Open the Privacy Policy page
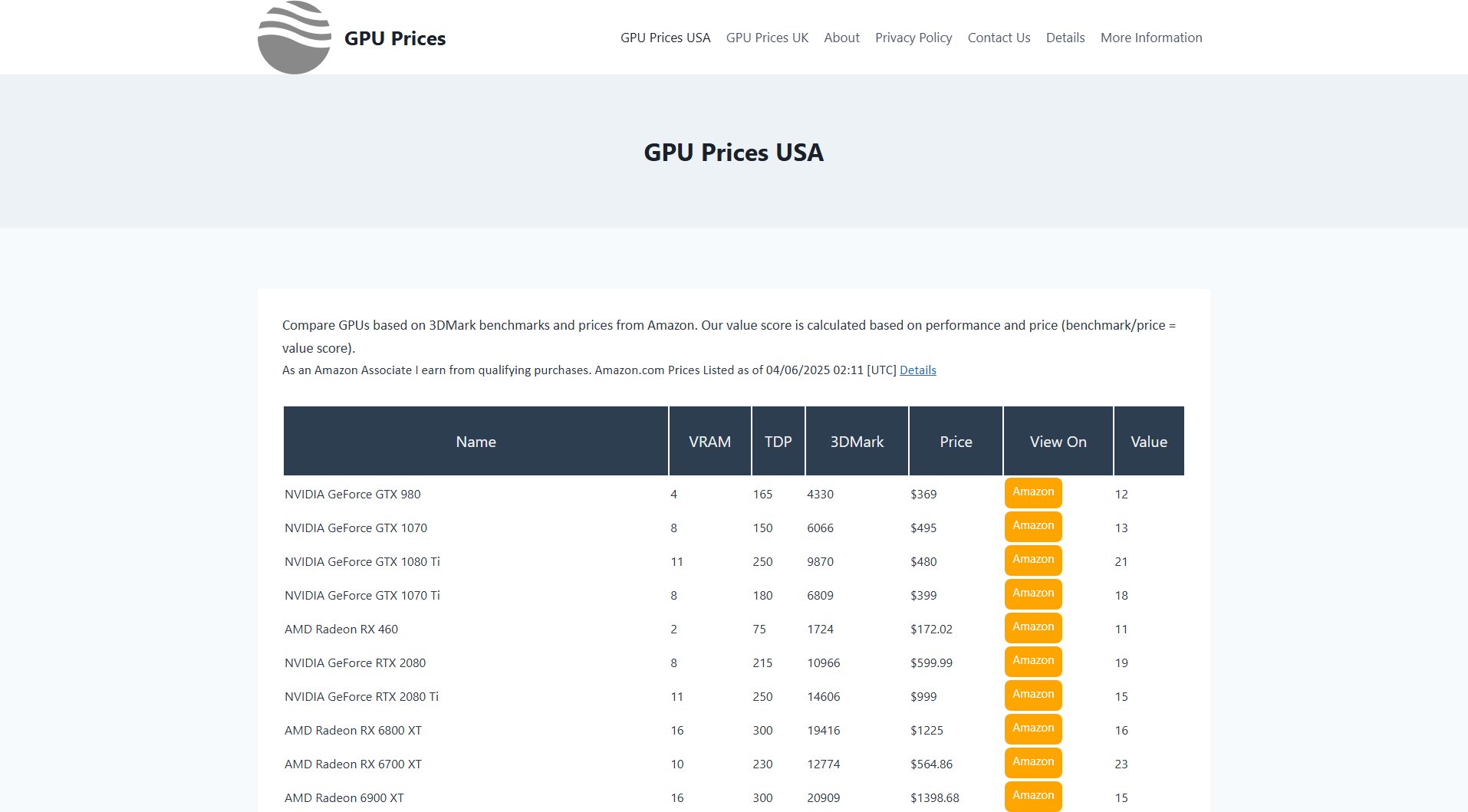This screenshot has width=1468, height=812. (x=913, y=38)
